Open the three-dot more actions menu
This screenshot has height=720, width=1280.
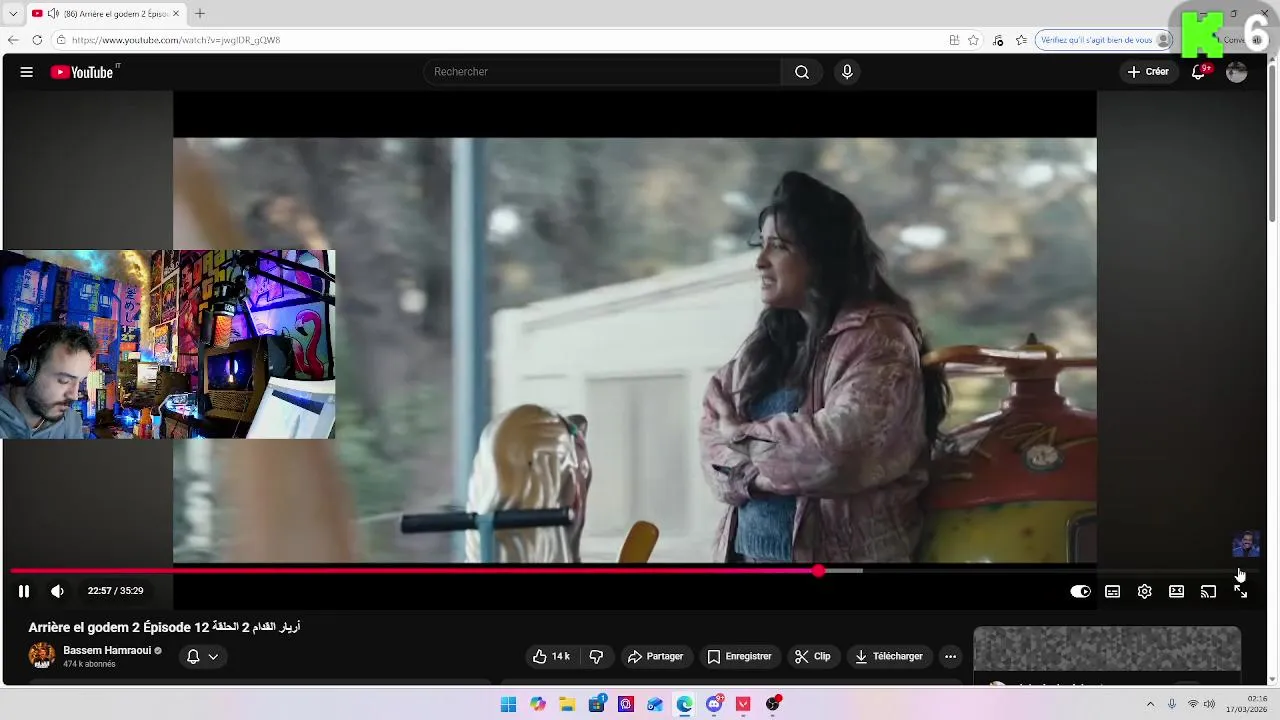(x=950, y=656)
